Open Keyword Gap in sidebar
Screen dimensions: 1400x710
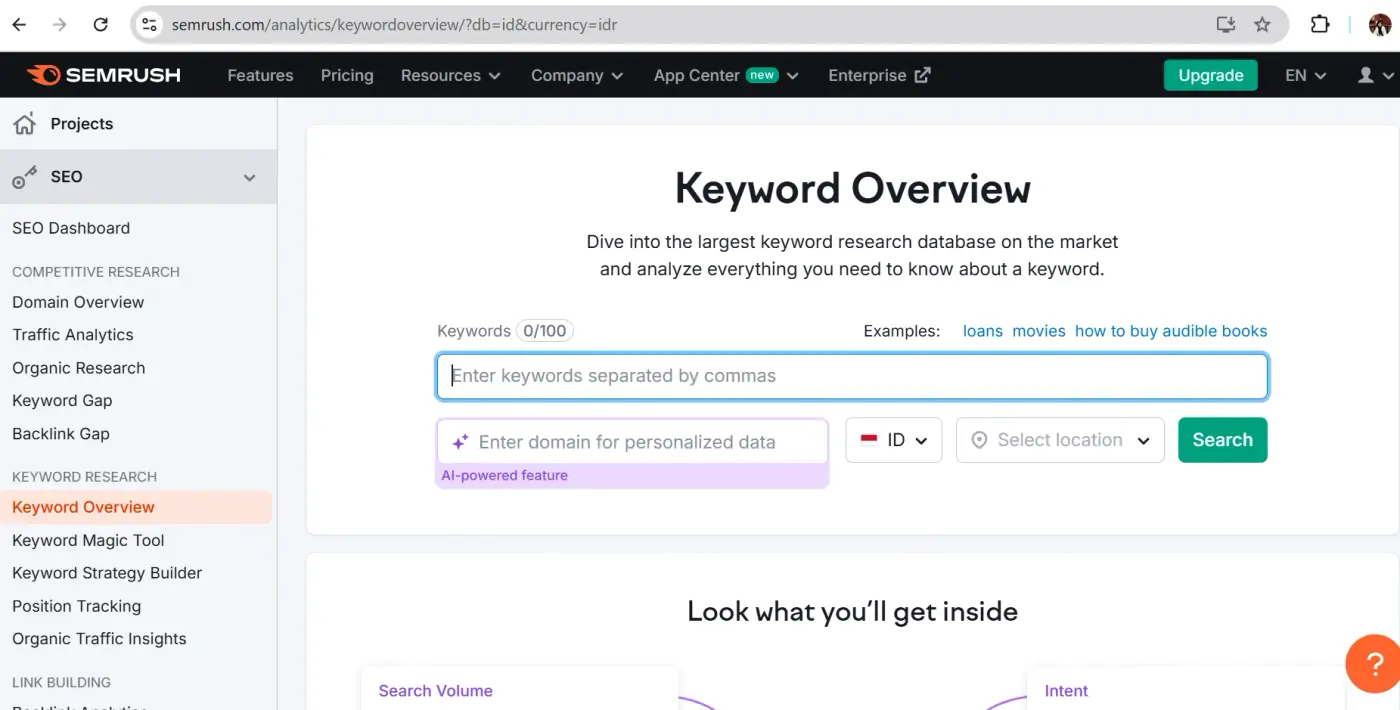click(x=62, y=401)
